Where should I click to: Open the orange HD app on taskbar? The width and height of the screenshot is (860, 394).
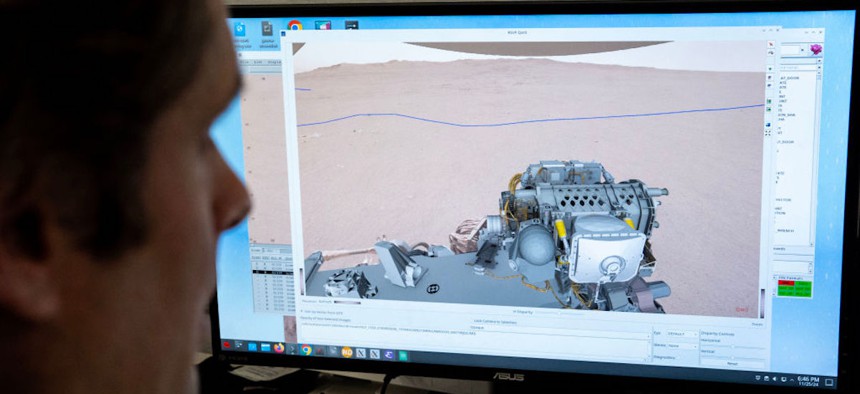coord(347,352)
